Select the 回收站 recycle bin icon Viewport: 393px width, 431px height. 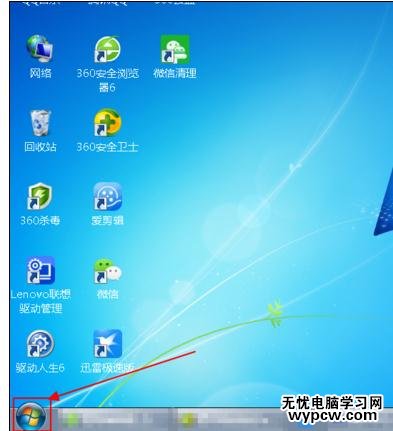coord(40,123)
